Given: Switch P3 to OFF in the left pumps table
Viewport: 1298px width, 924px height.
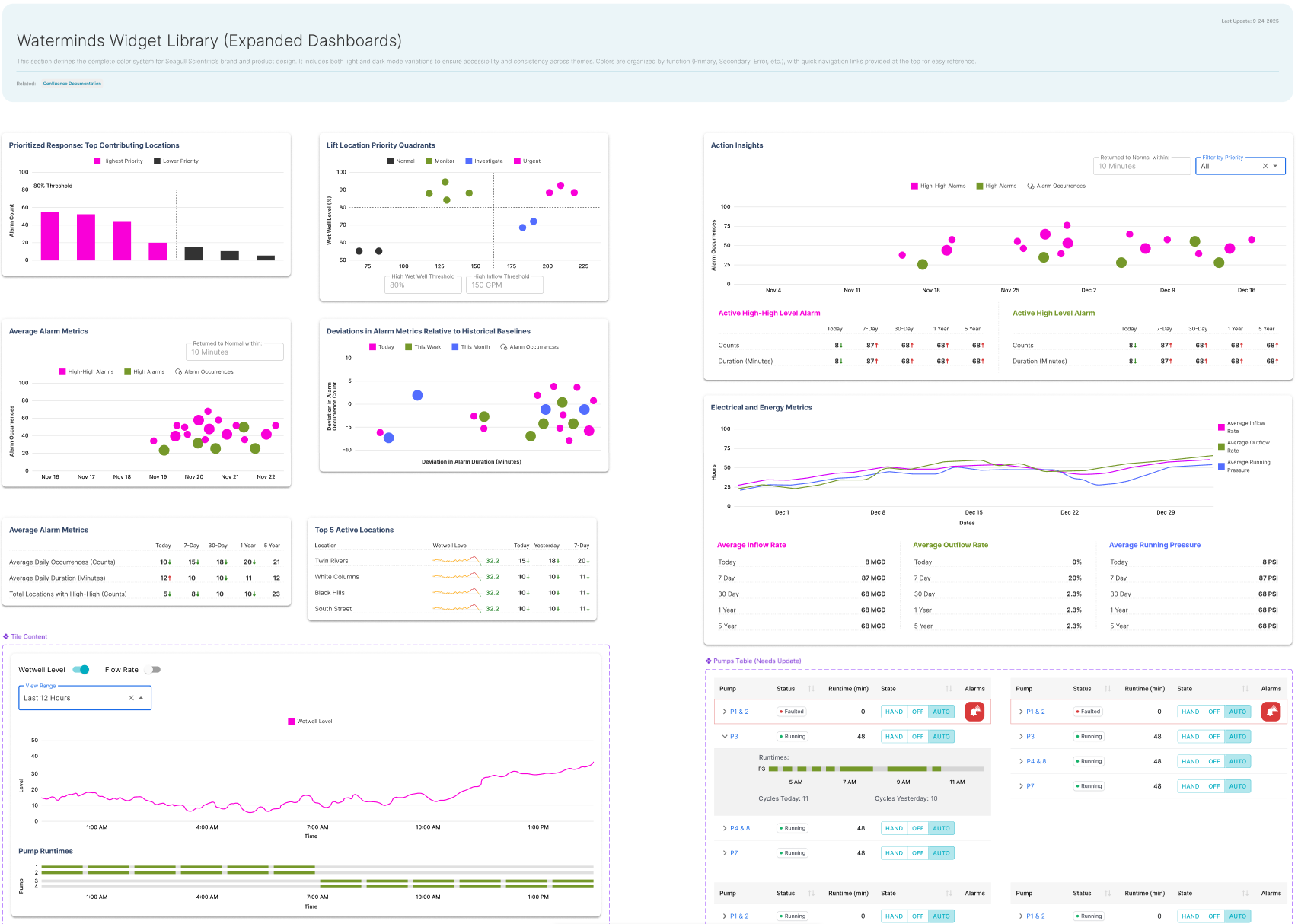Looking at the screenshot, I should pyautogui.click(x=917, y=737).
